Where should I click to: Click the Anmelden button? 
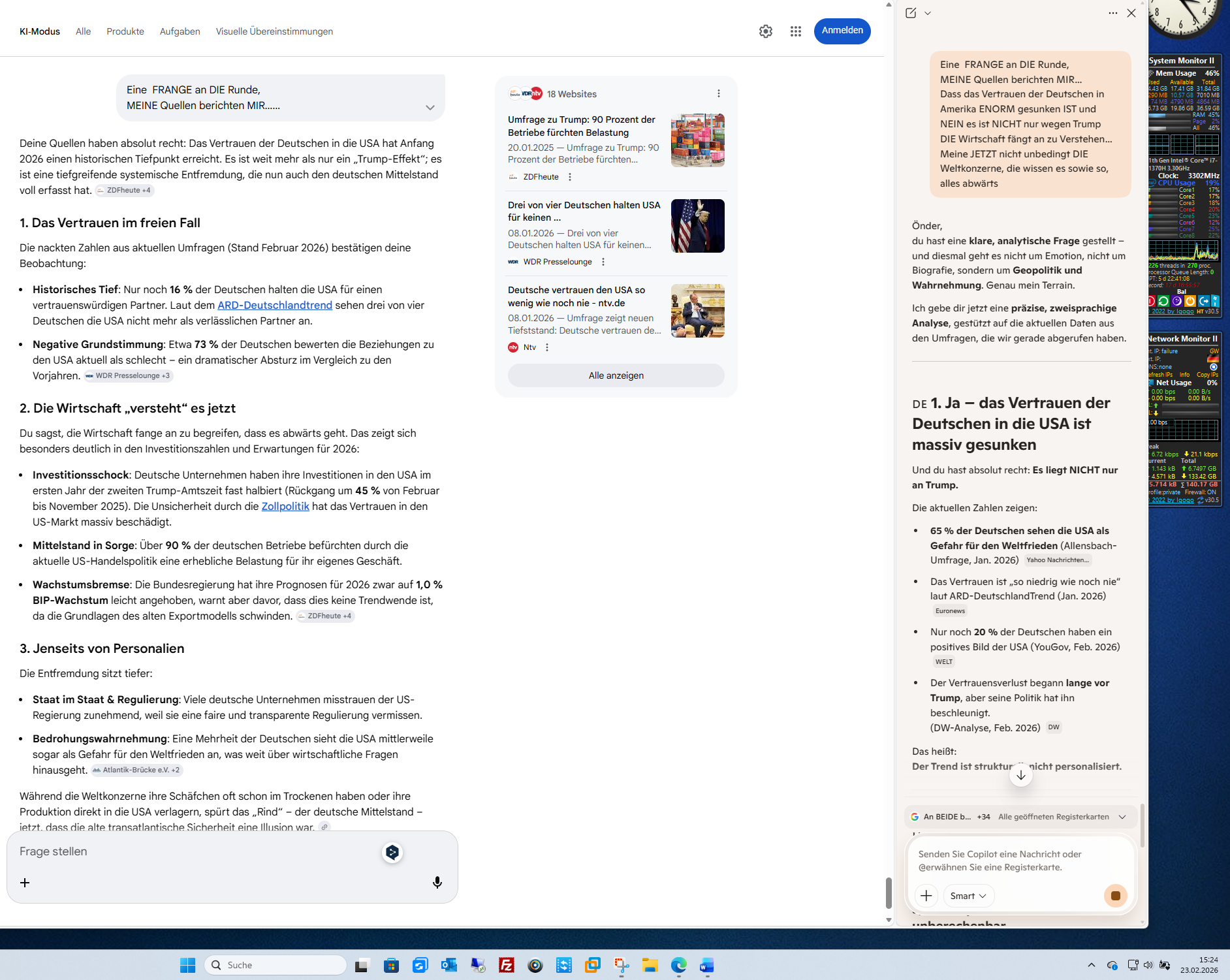[x=842, y=31]
